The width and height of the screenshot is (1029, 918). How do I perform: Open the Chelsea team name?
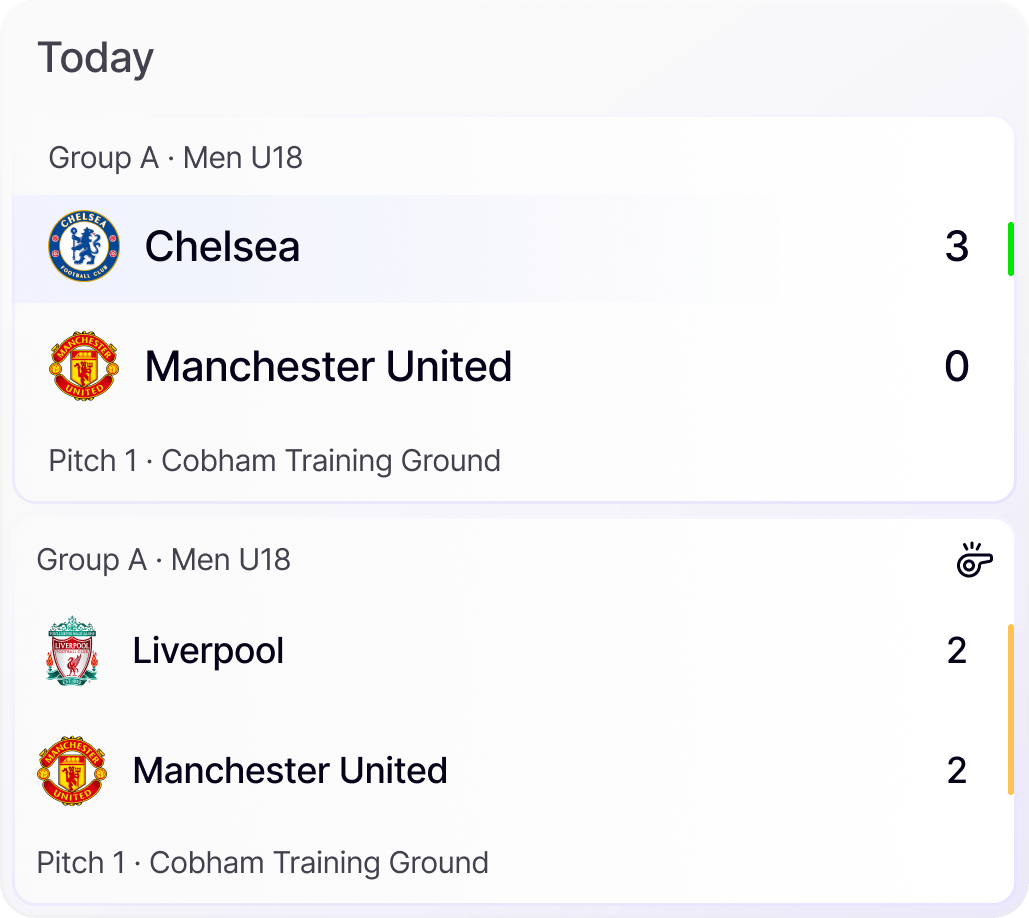[222, 247]
